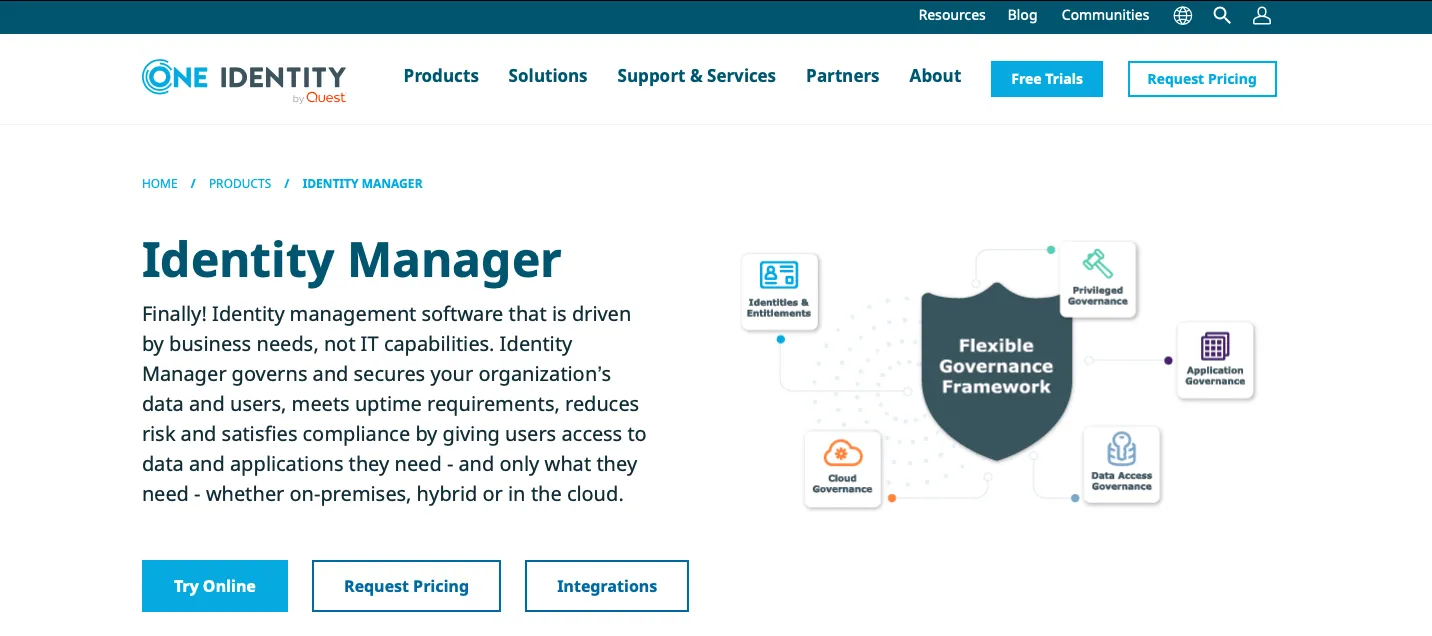Click Request Pricing below the description
Screen dimensions: 1432x636
tap(406, 586)
